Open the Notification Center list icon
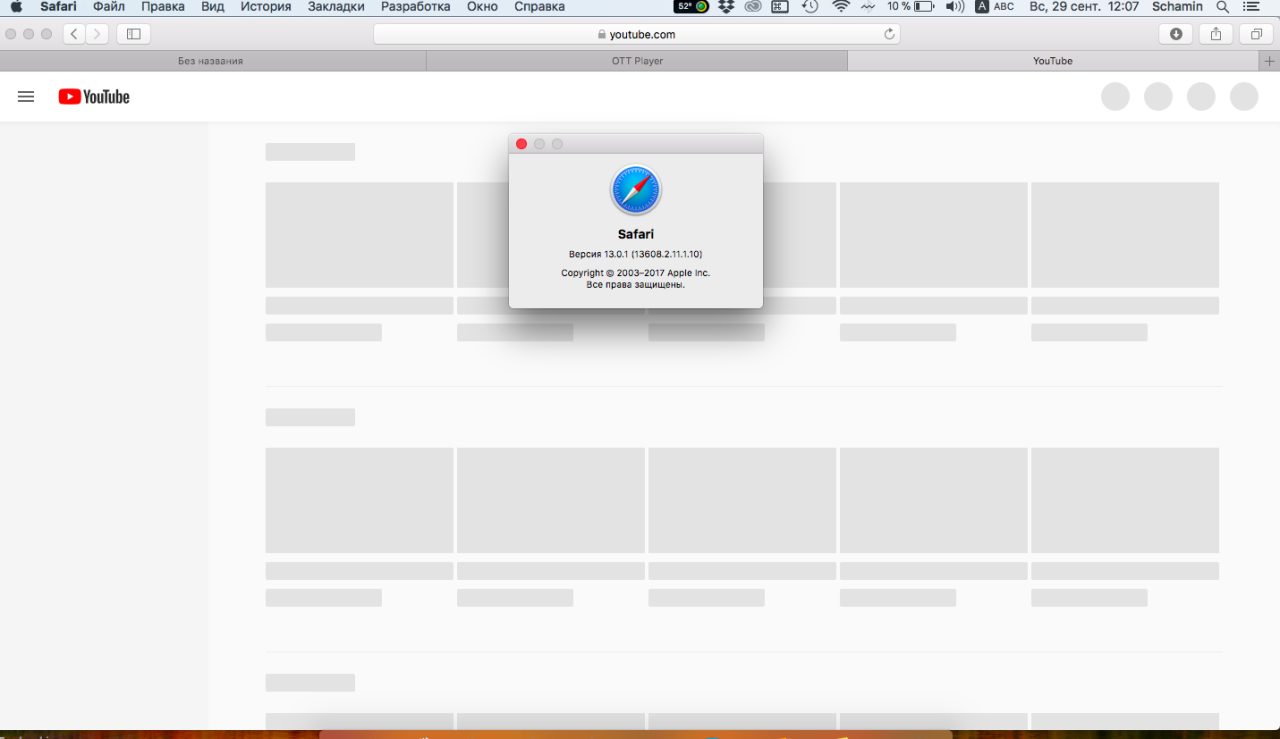The width and height of the screenshot is (1280, 739). (1251, 7)
